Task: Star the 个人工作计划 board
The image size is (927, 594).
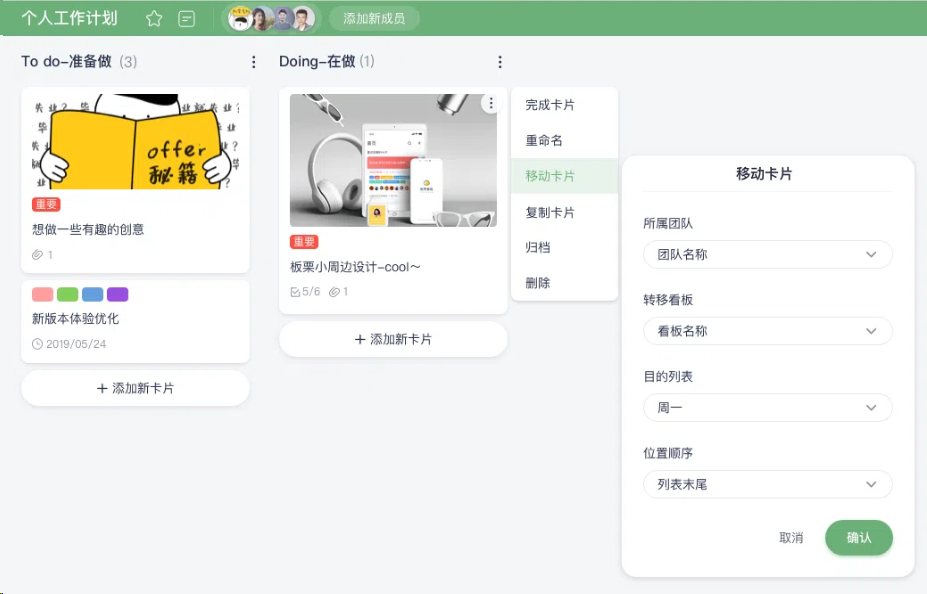Action: pos(154,18)
